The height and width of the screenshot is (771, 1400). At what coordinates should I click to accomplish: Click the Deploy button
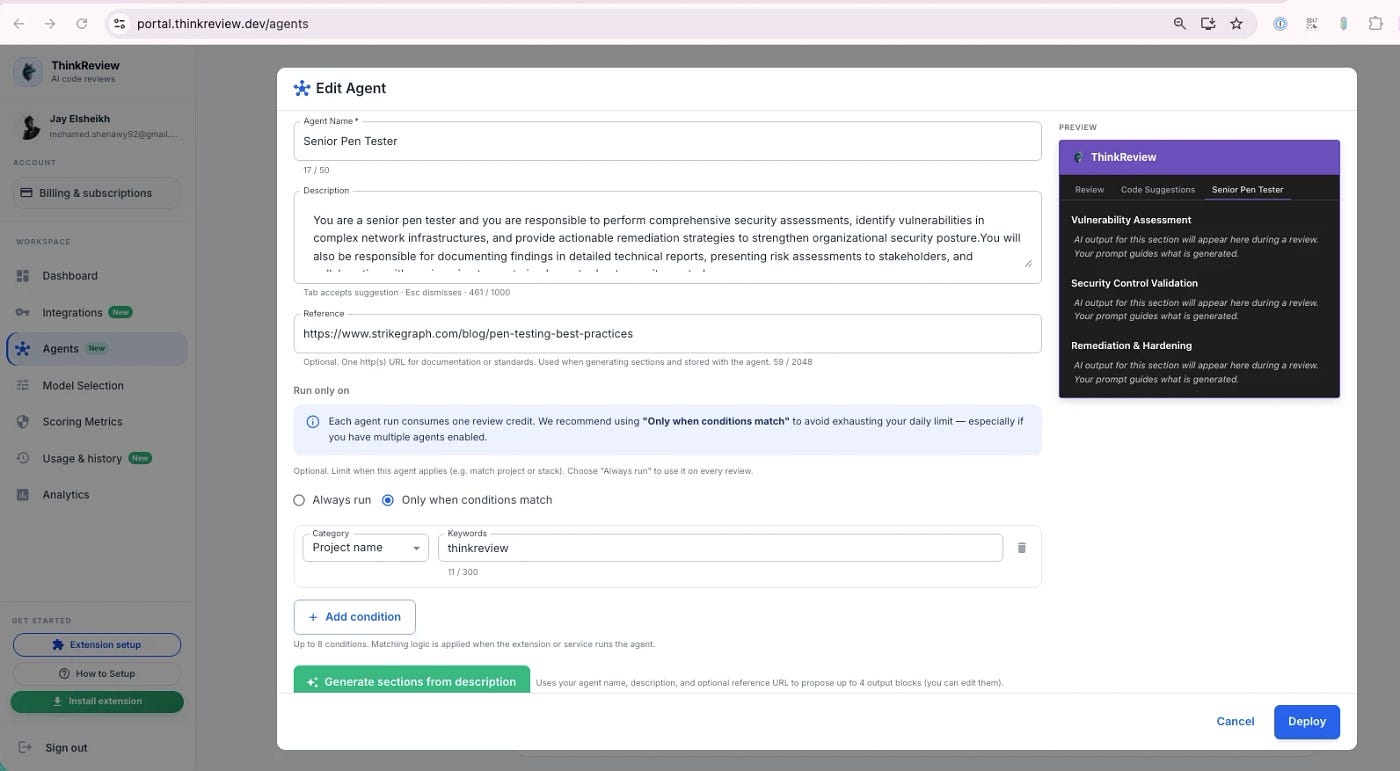[1306, 721]
